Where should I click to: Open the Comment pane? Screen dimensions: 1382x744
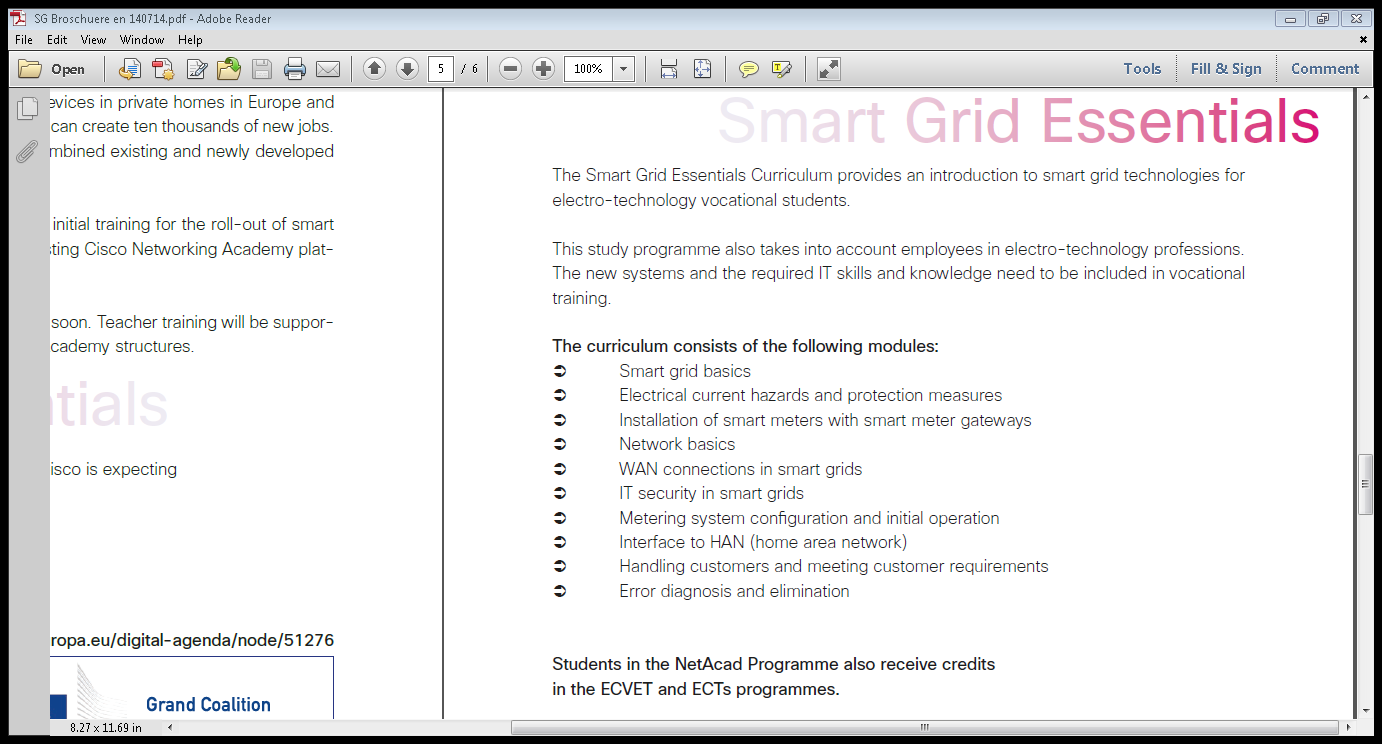coord(1325,69)
